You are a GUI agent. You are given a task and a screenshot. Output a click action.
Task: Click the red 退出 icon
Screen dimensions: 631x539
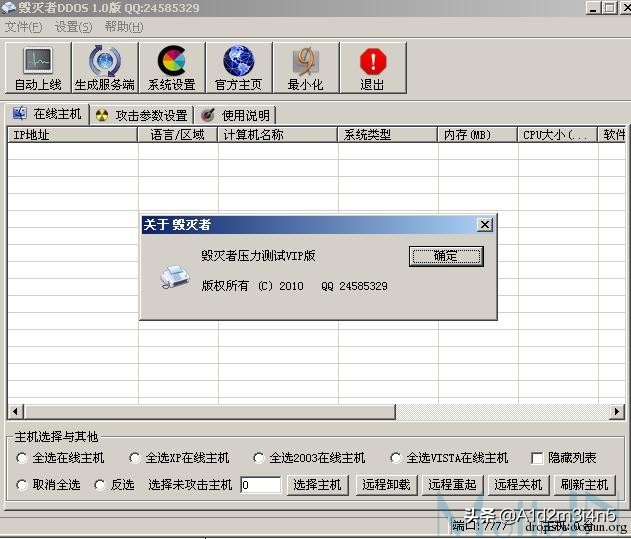click(373, 68)
